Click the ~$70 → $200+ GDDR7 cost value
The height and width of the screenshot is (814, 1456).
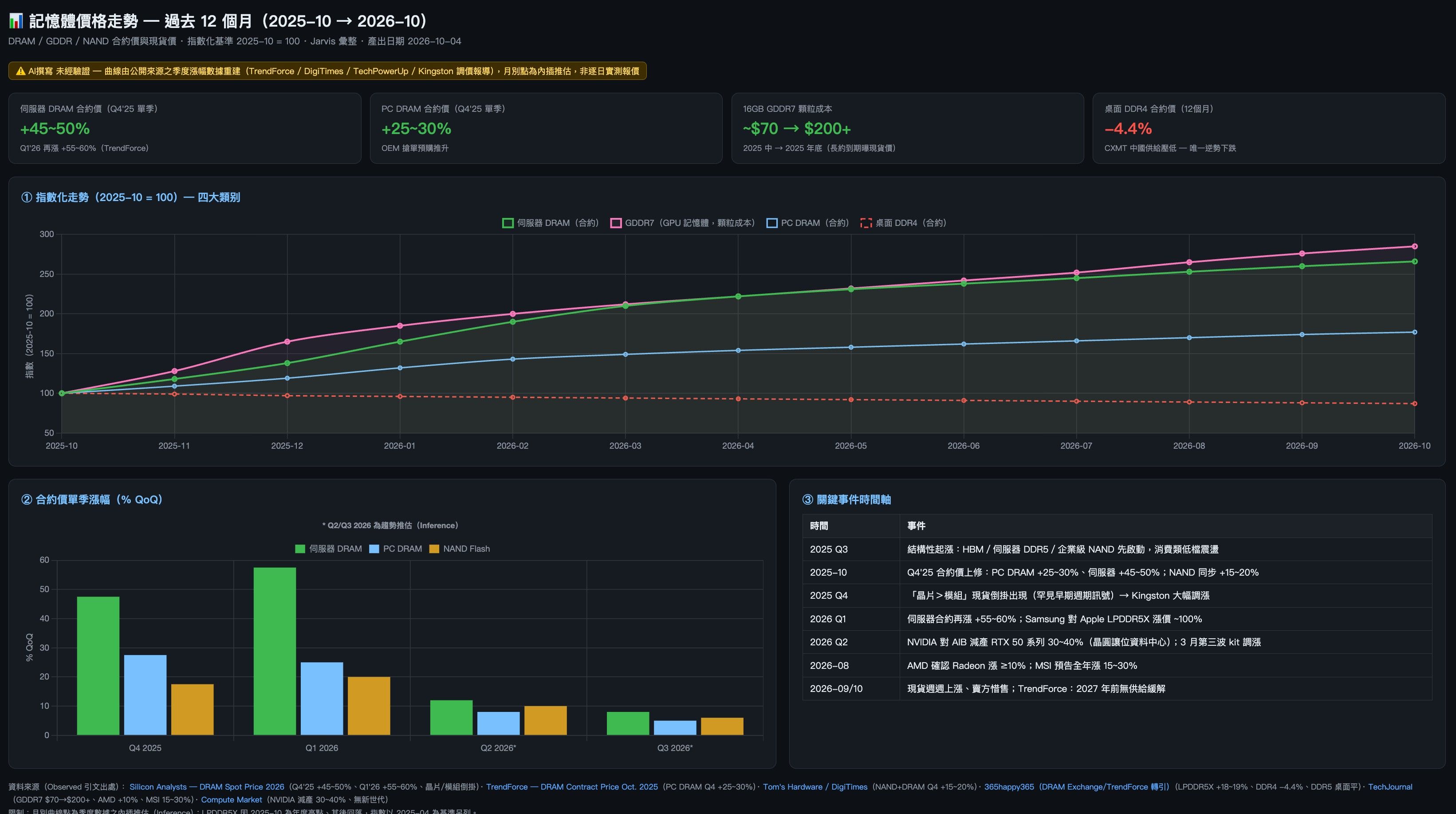tap(797, 129)
